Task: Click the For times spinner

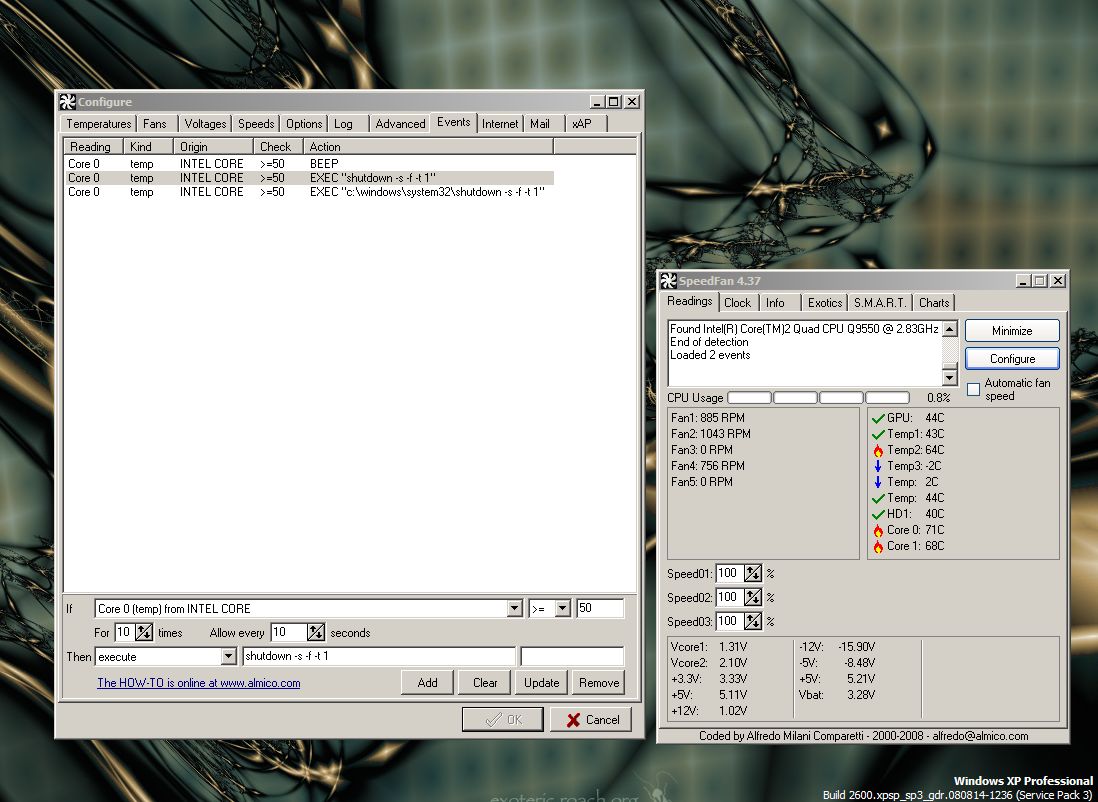Action: coord(144,632)
